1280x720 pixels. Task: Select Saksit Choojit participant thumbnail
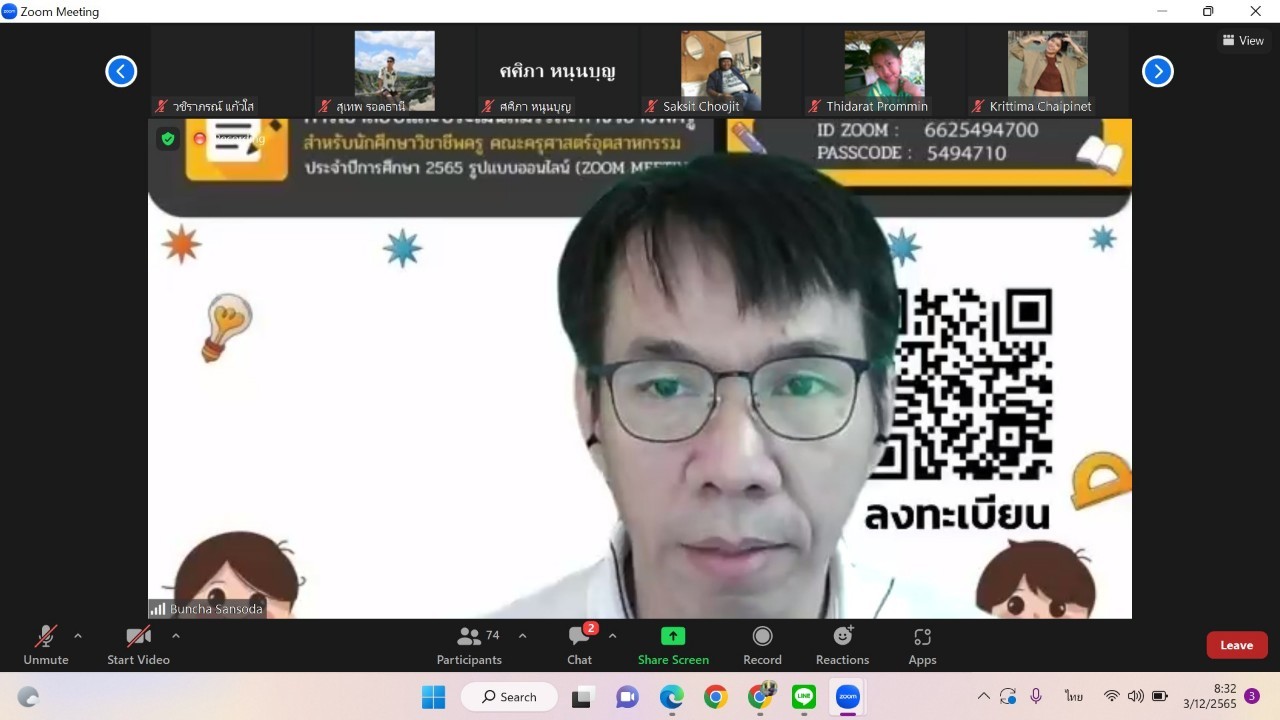pos(721,71)
